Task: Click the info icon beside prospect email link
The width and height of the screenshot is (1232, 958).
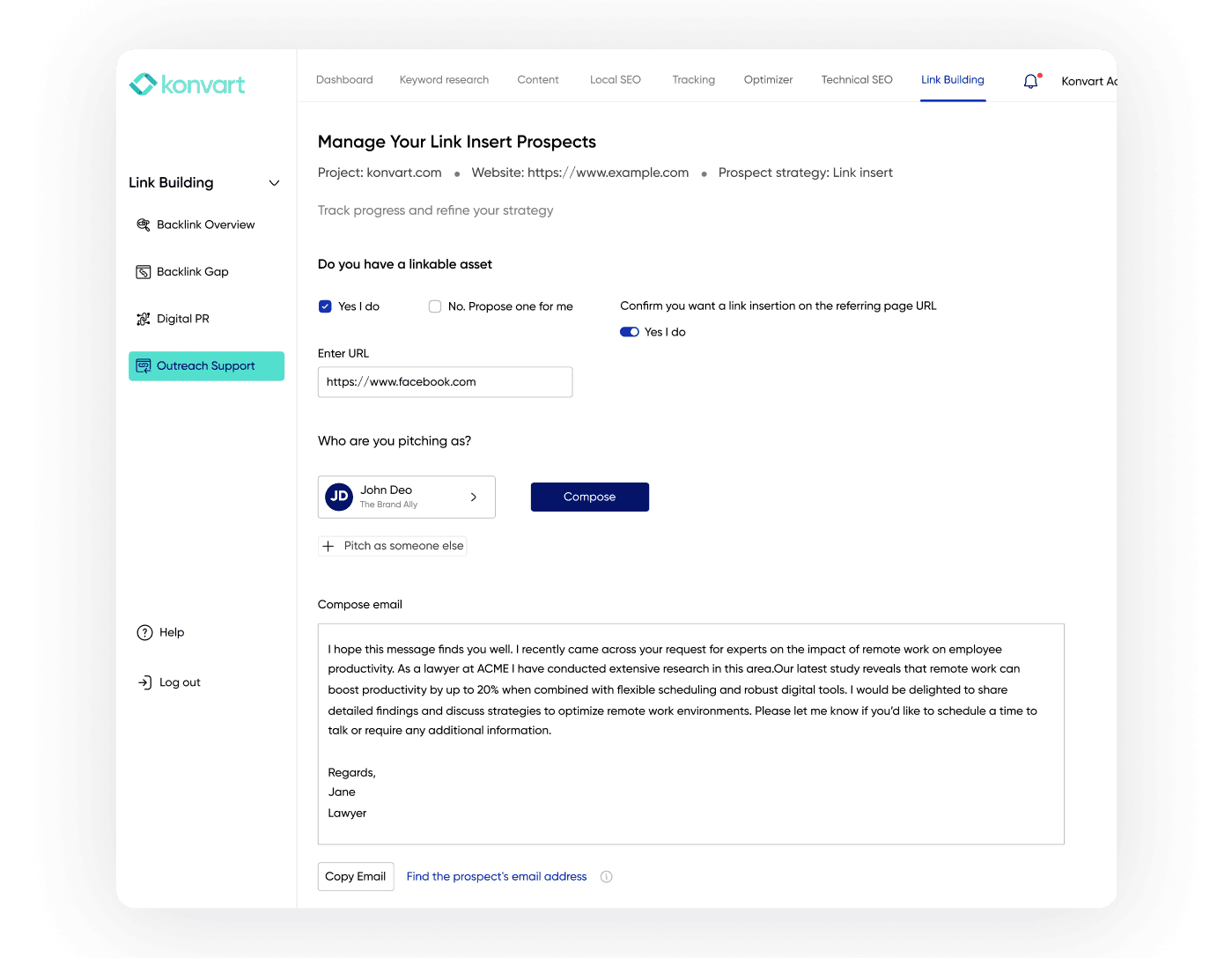Action: (606, 876)
